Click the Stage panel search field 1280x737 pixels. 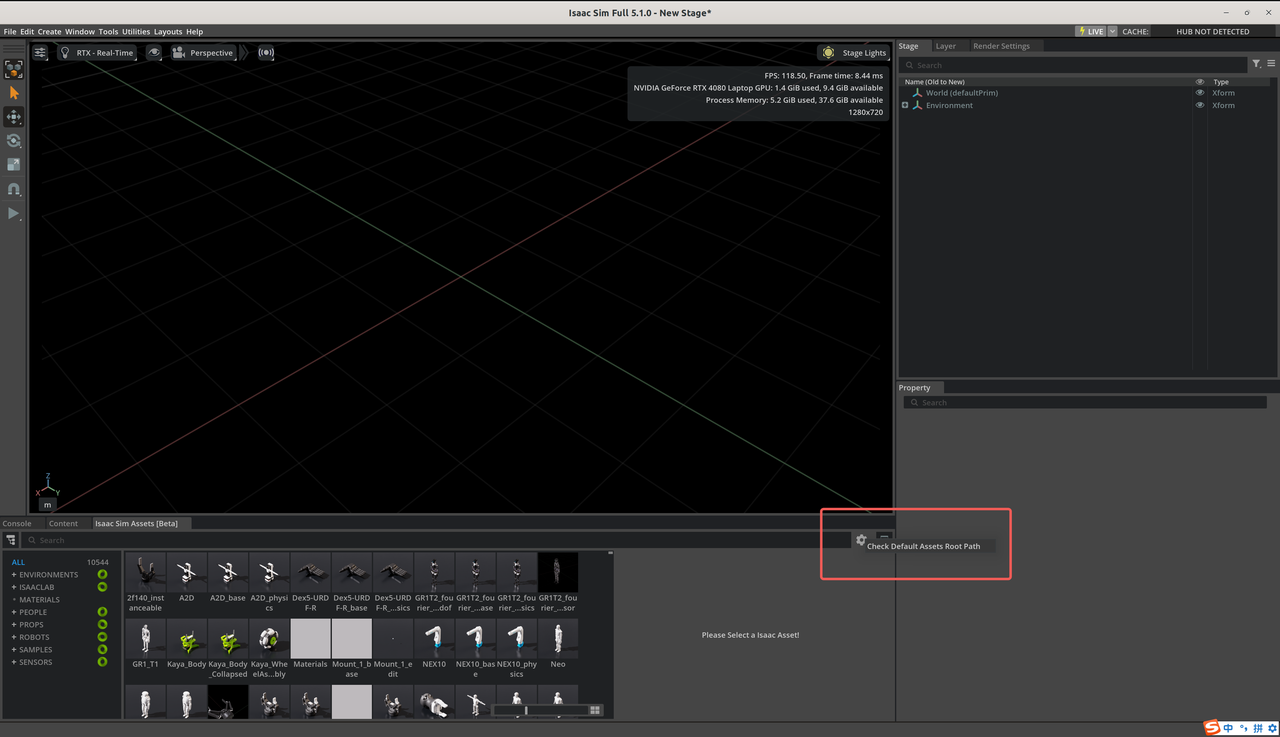[1074, 65]
